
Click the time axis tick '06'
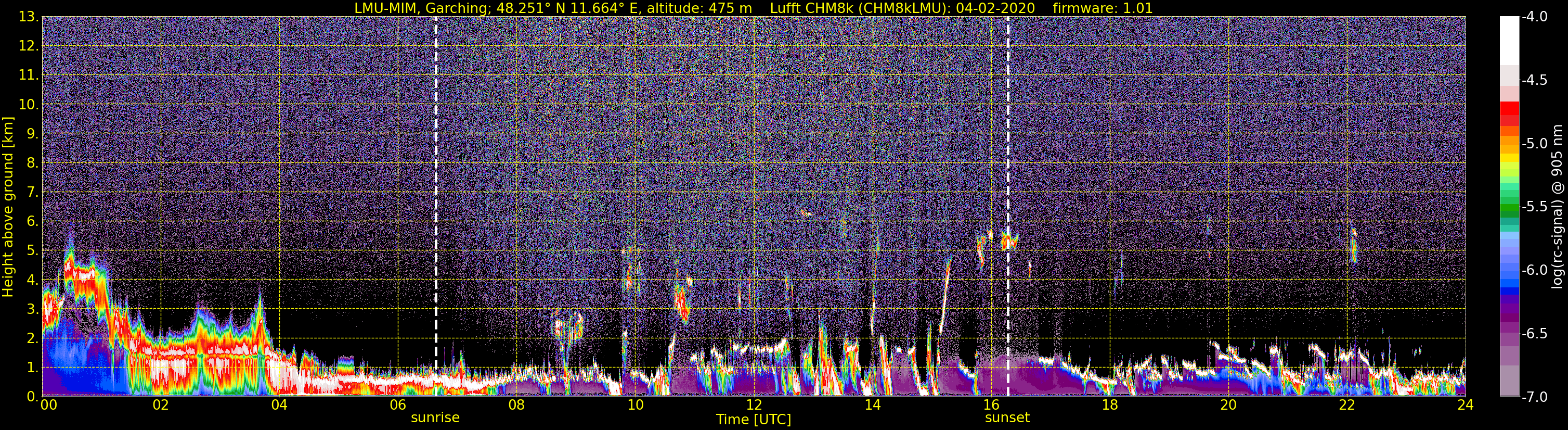click(x=398, y=405)
